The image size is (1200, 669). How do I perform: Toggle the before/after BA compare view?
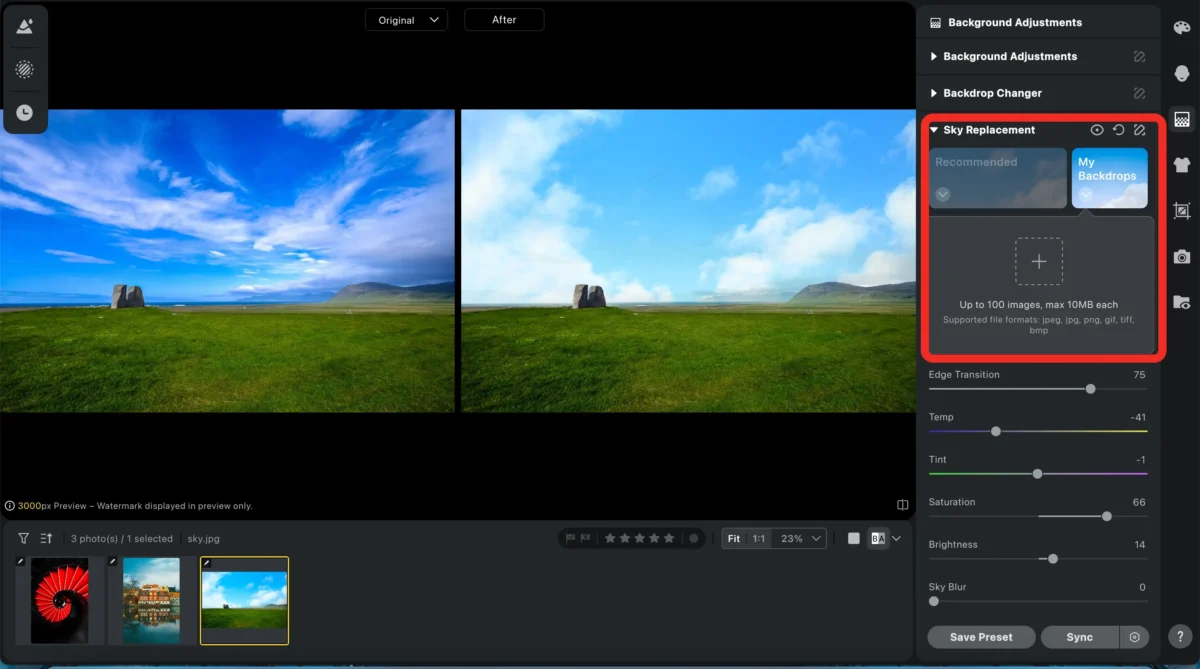(878, 538)
